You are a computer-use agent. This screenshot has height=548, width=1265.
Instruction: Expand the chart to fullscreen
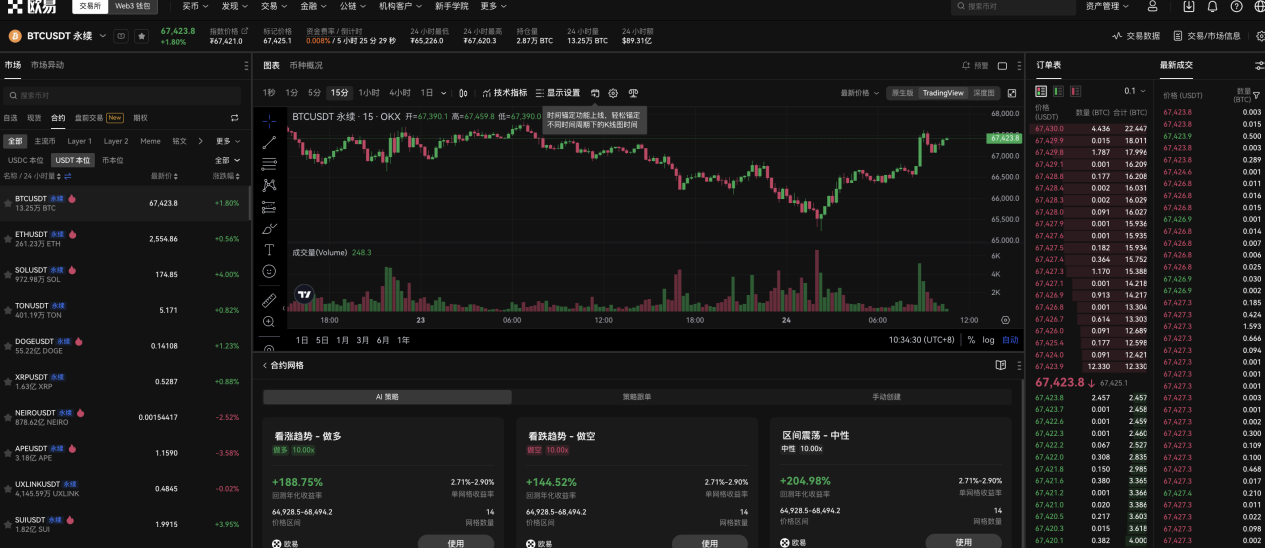1011,93
